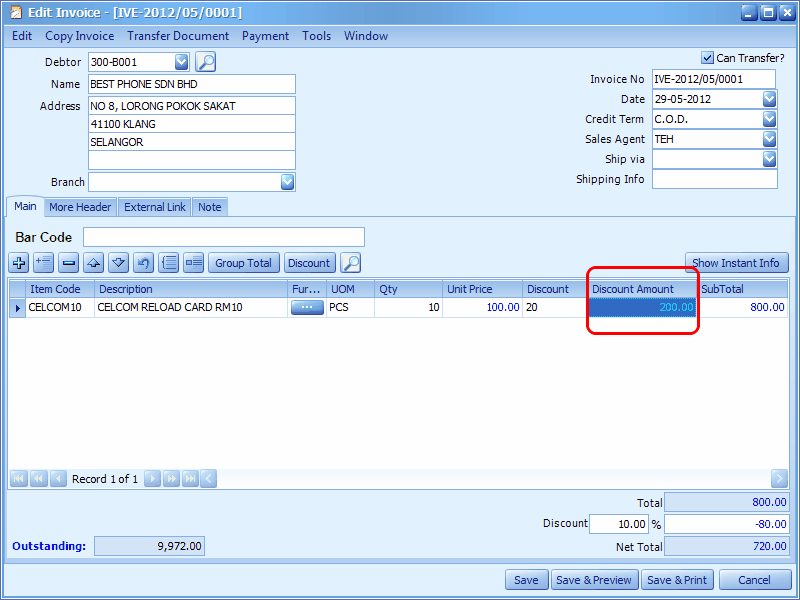The image size is (800, 600).
Task: Click the Net Total value 720.00
Action: (x=727, y=546)
